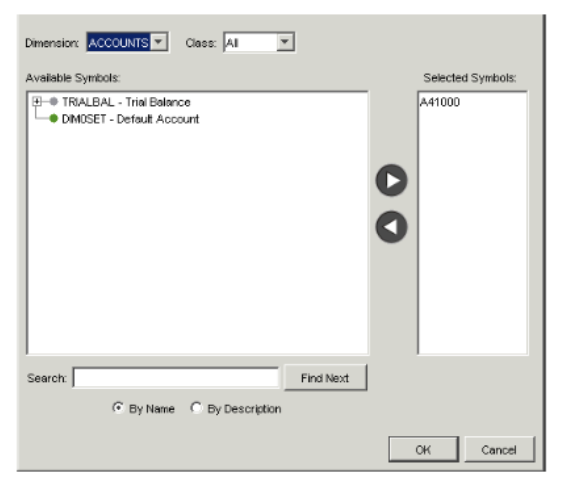Select DIM0SET - Default Account item
This screenshot has width=564, height=488.
pos(130,119)
